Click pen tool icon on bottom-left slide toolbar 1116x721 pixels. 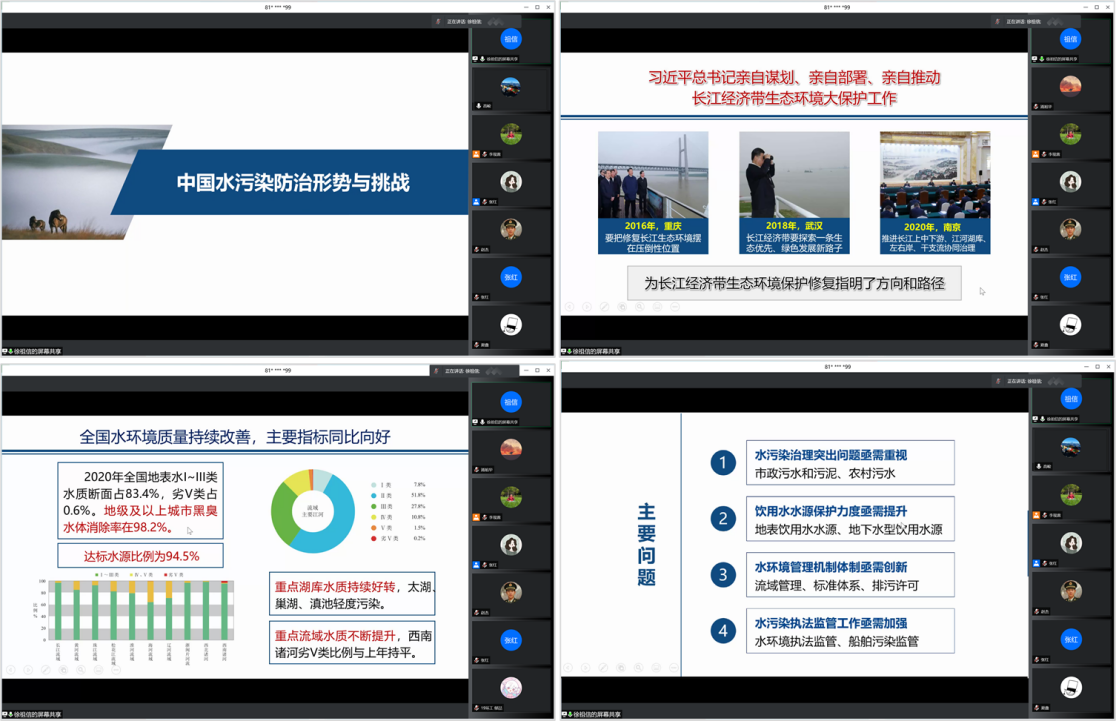[x=46, y=669]
